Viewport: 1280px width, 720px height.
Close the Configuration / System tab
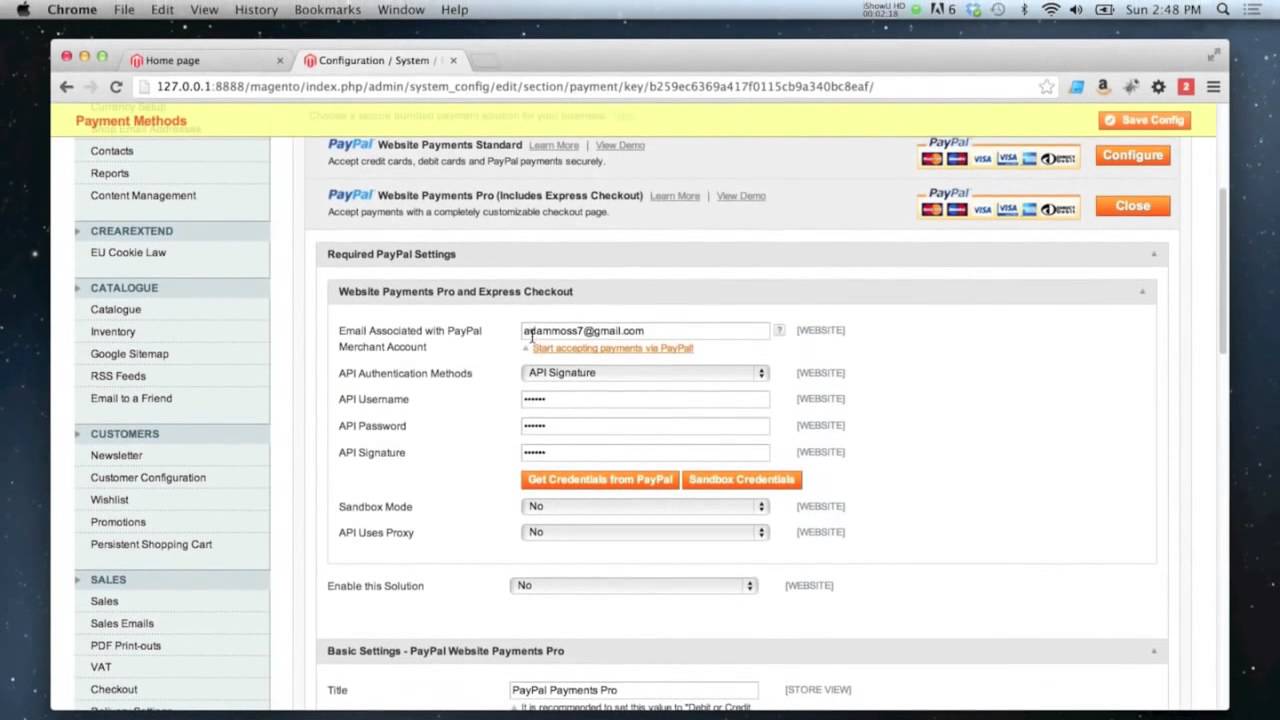453,60
